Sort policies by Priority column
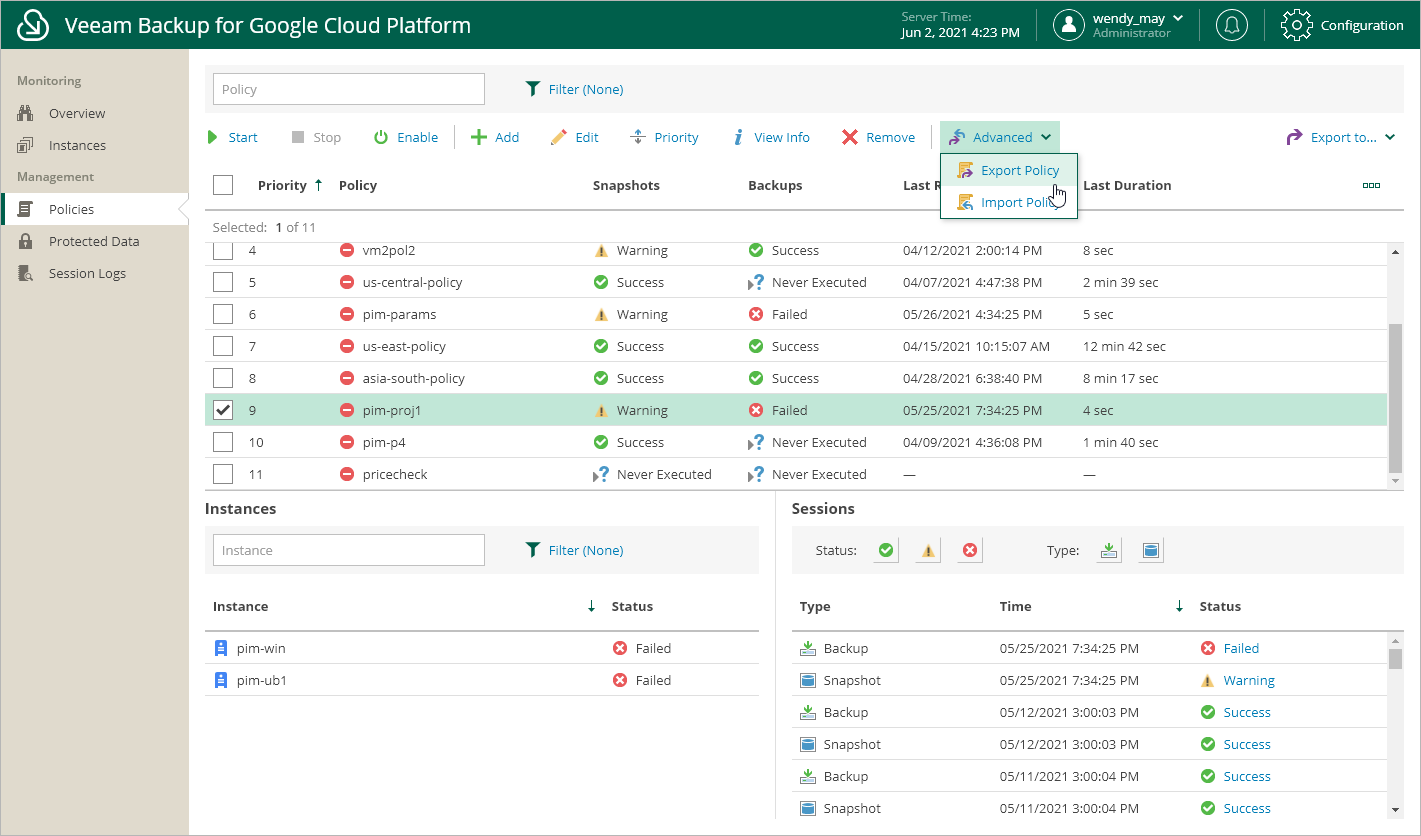1421x836 pixels. click(x=290, y=185)
